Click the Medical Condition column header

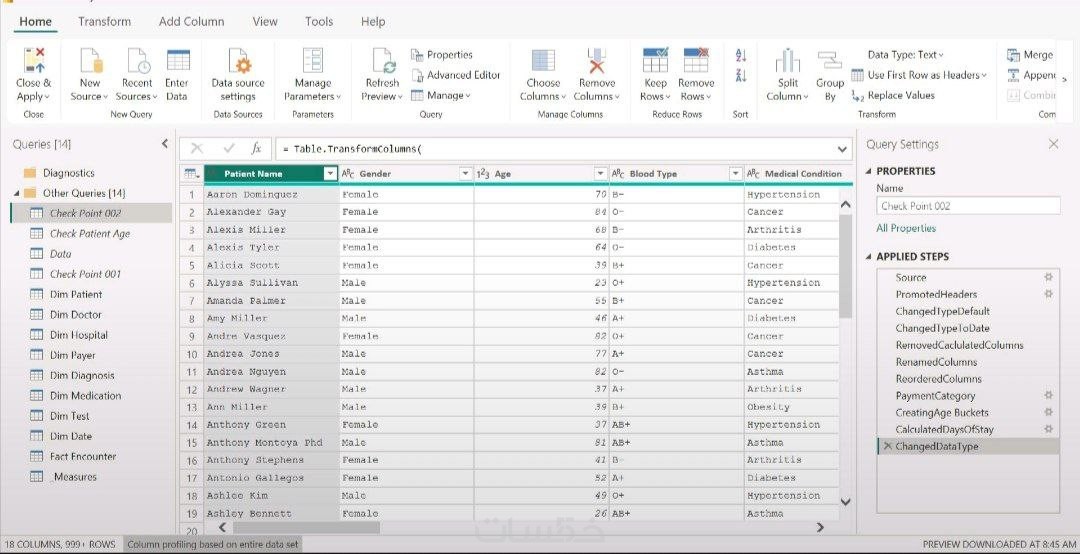[x=799, y=174]
